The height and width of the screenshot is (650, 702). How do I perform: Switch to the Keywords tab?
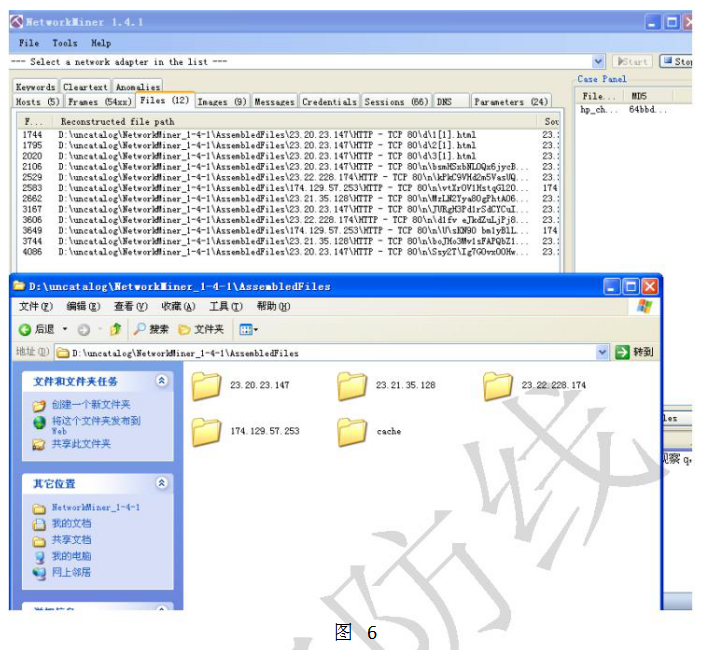point(35,86)
